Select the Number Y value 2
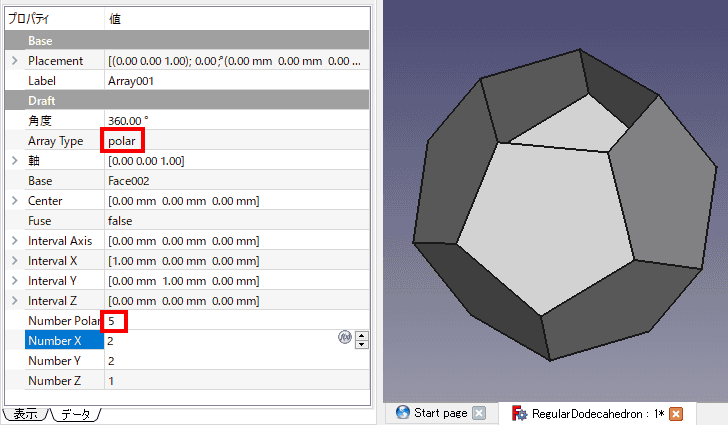This screenshot has width=728, height=425. pyautogui.click(x=111, y=361)
